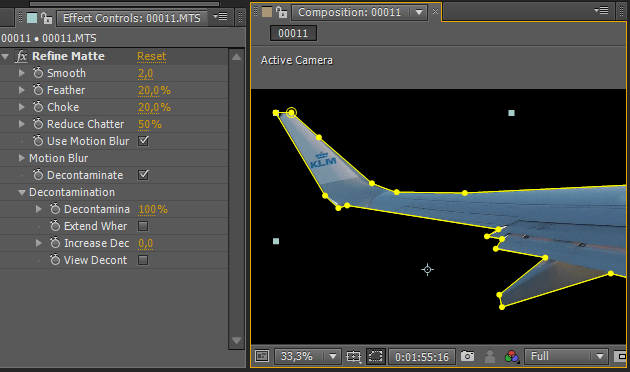Expand the Motion Blur group
630x372 pixels.
point(22,158)
